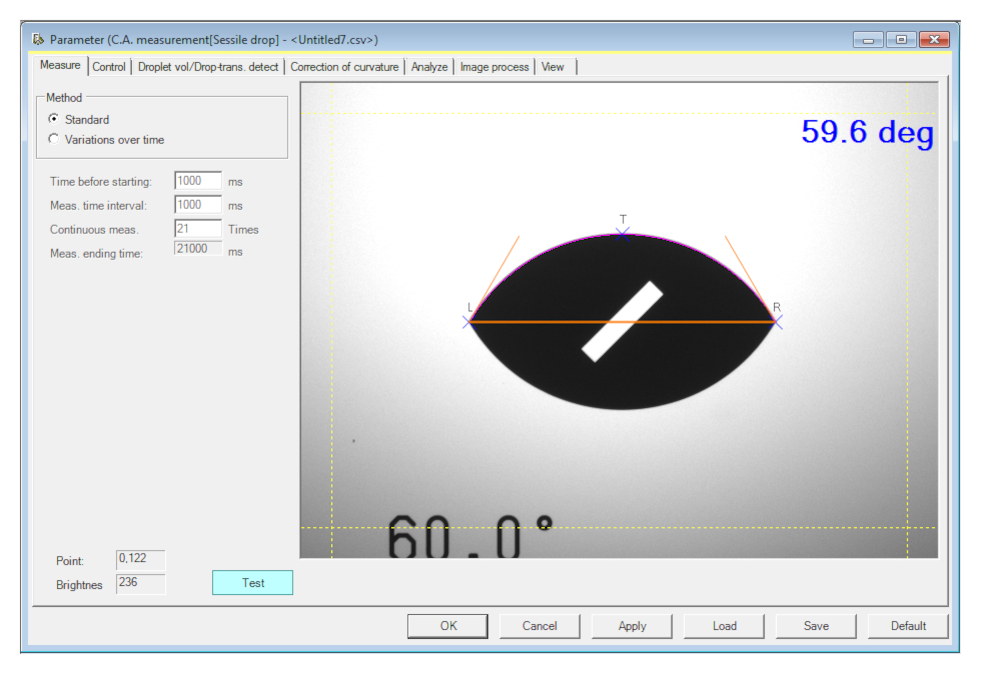Switch to the Control tab

click(x=109, y=67)
